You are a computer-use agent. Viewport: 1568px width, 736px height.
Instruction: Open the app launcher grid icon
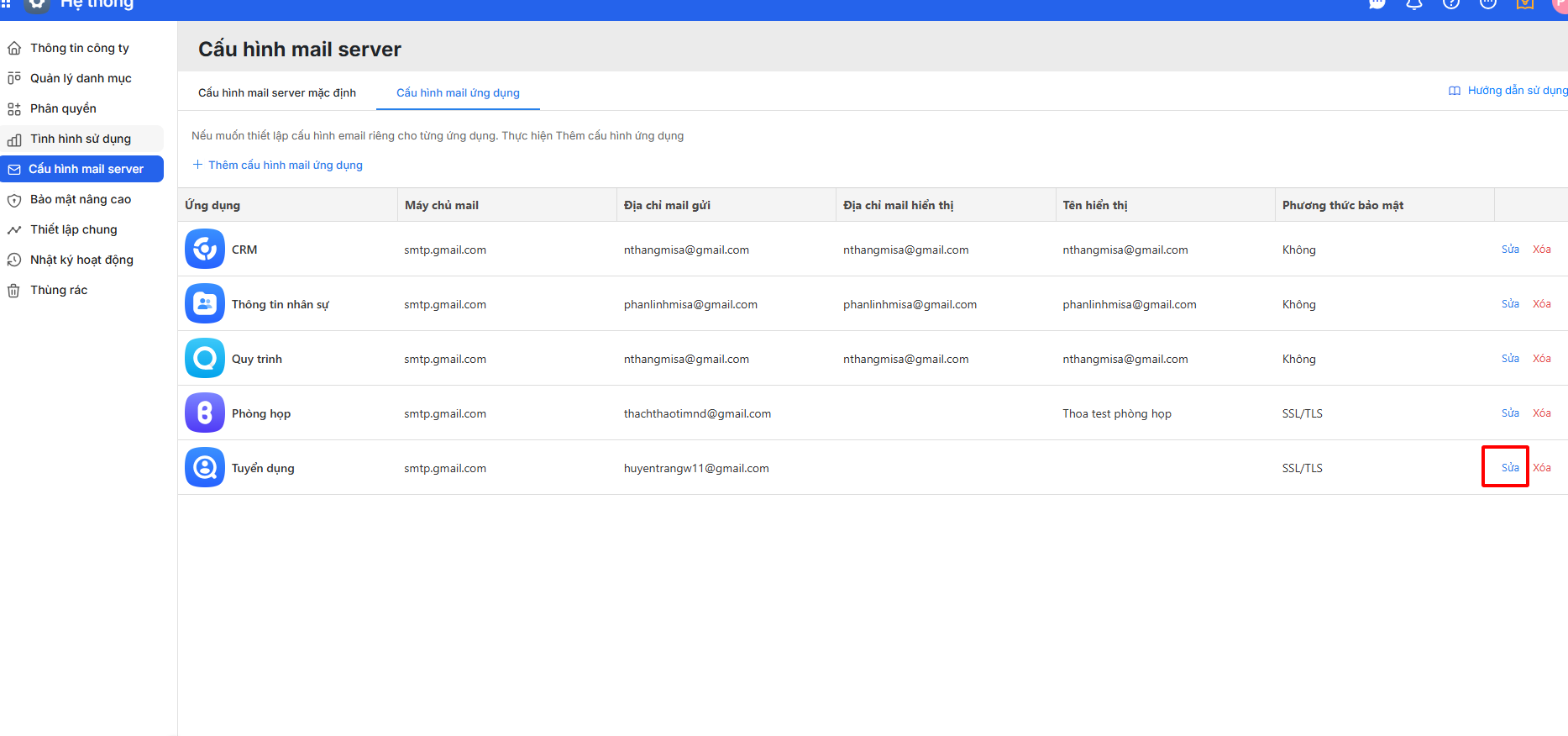[x=6, y=3]
